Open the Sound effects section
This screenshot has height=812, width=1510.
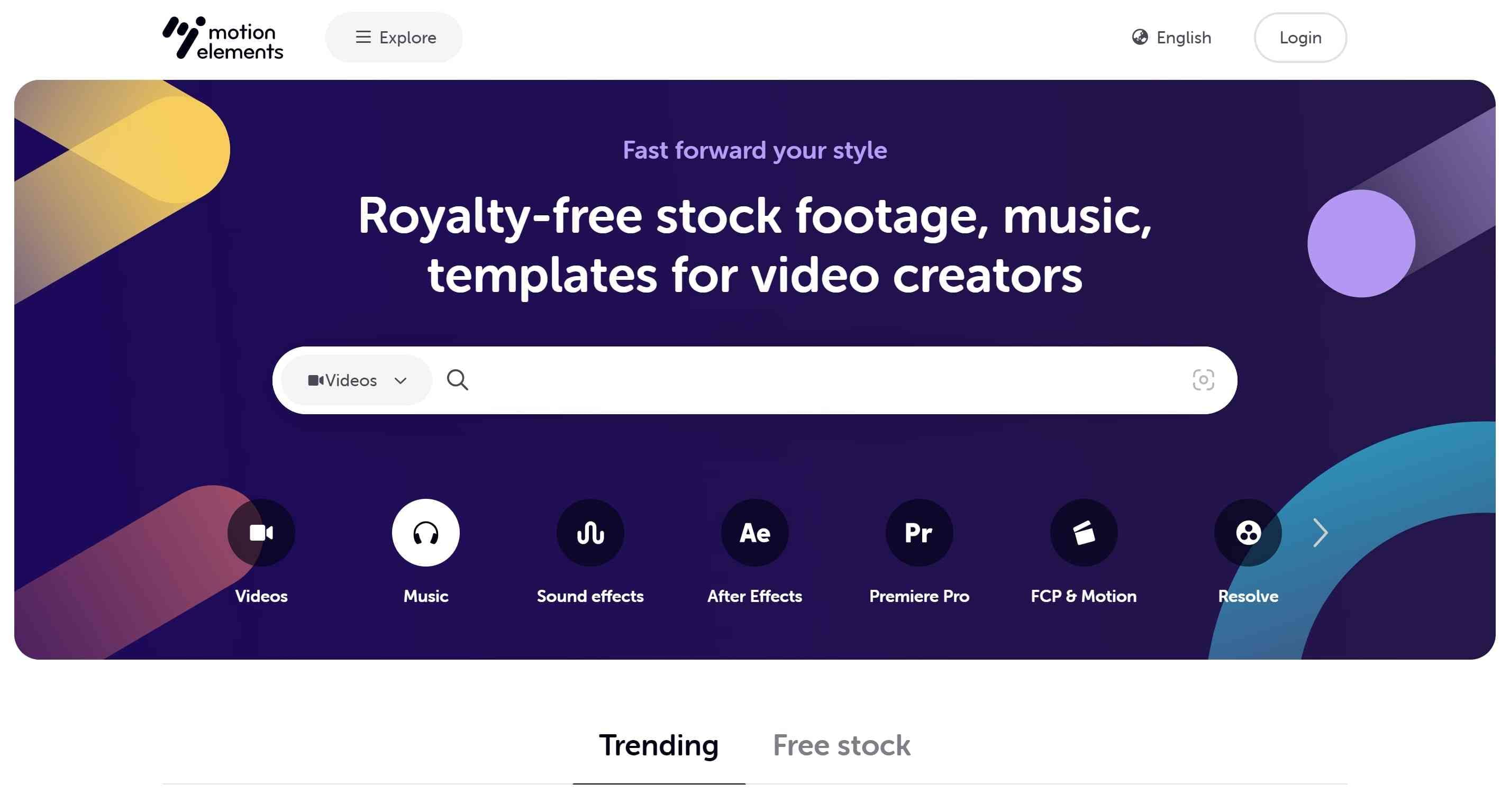[589, 532]
